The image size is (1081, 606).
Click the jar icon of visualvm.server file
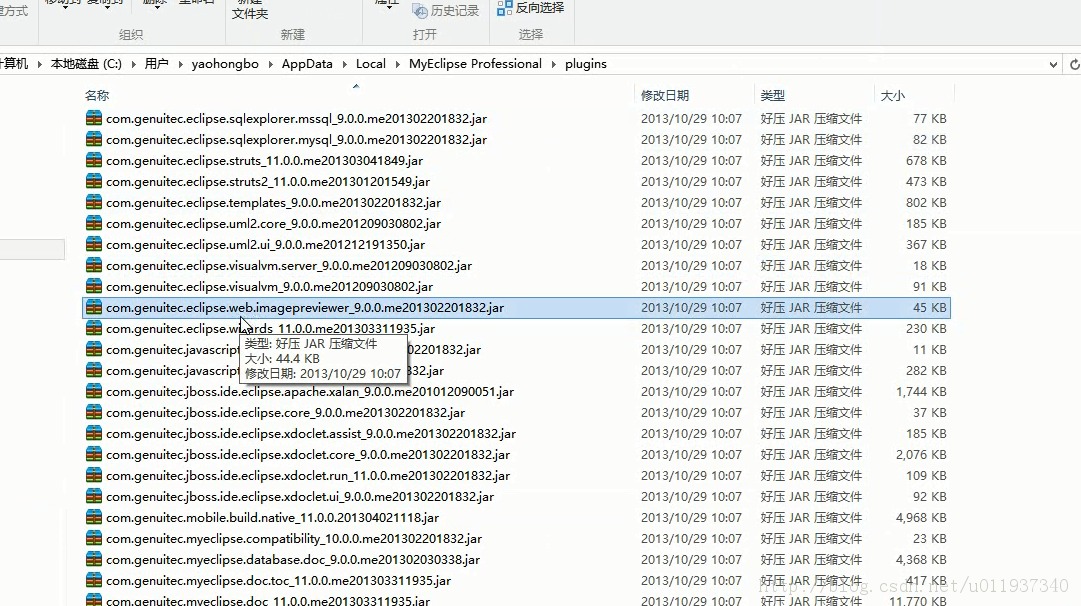94,265
